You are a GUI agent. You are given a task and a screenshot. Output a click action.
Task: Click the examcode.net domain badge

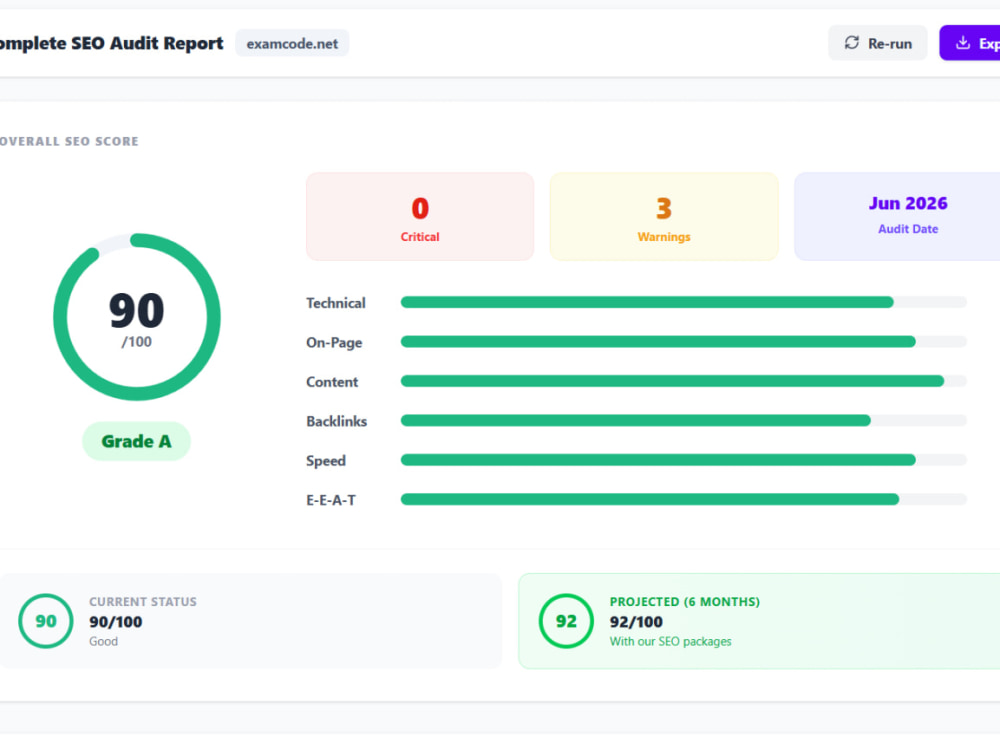point(292,43)
